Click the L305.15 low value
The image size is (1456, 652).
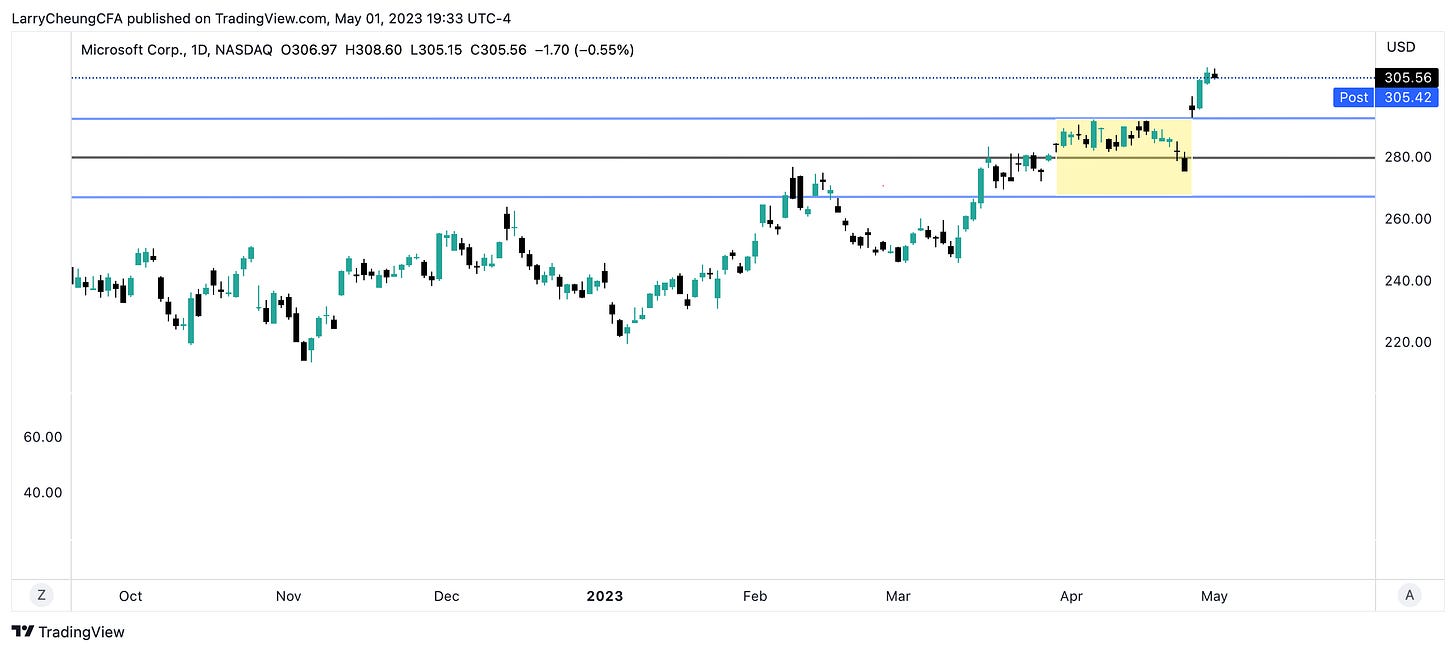coord(438,50)
